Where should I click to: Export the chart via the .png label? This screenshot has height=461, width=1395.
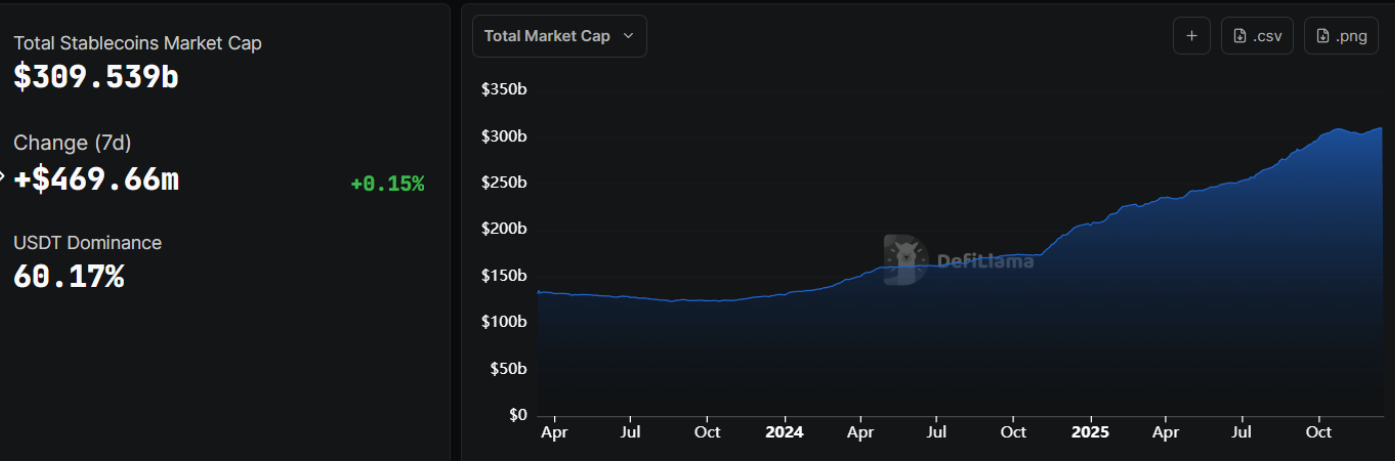tap(1351, 36)
